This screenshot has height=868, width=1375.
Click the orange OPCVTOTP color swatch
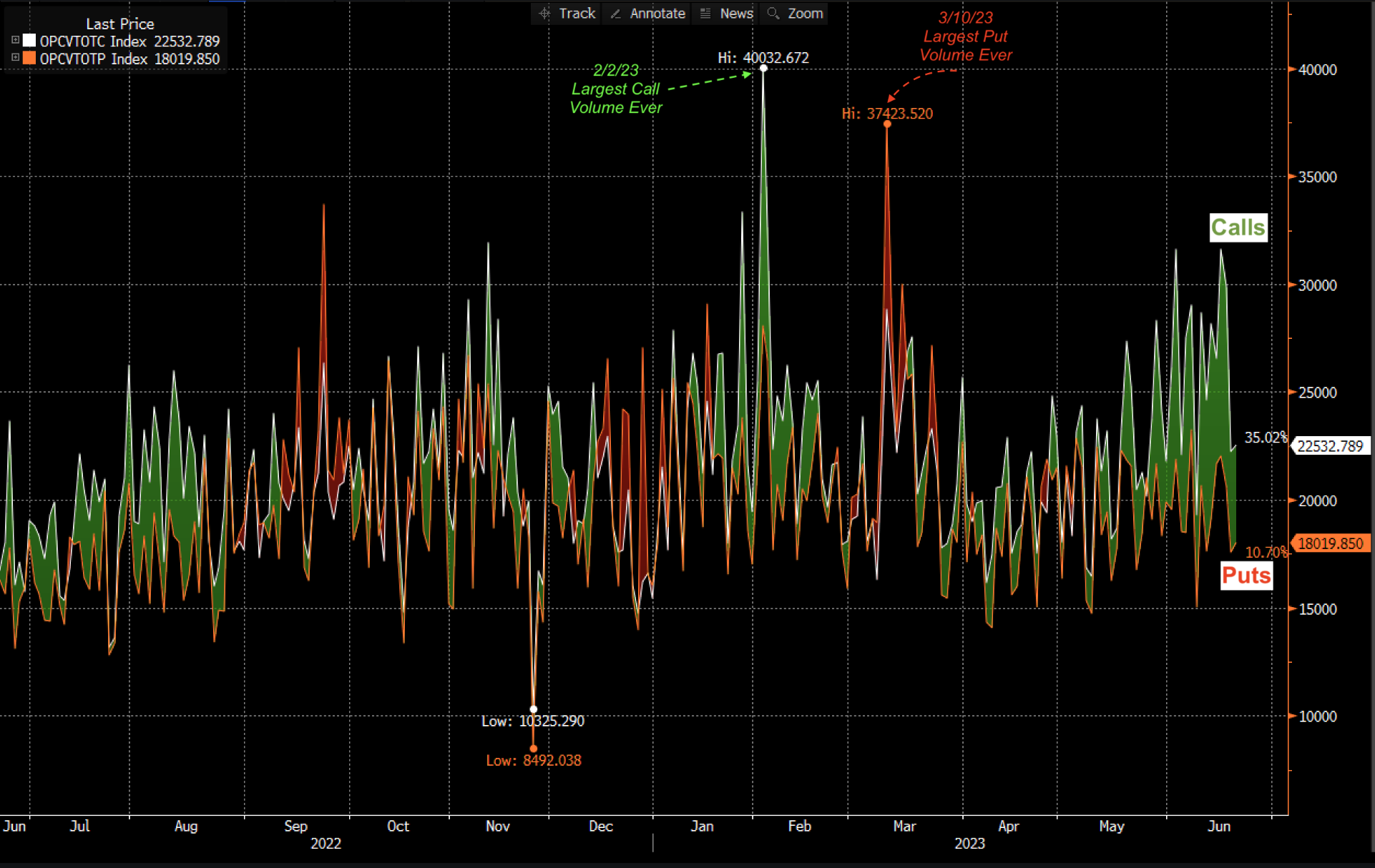[x=29, y=59]
